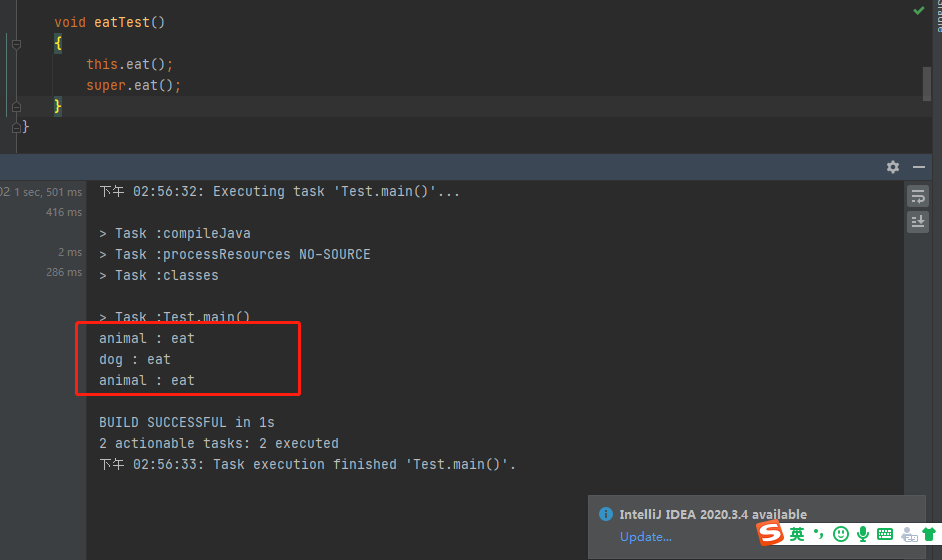Click the 'Task execution finished' line
The height and width of the screenshot is (560, 942).
pyautogui.click(x=307, y=464)
